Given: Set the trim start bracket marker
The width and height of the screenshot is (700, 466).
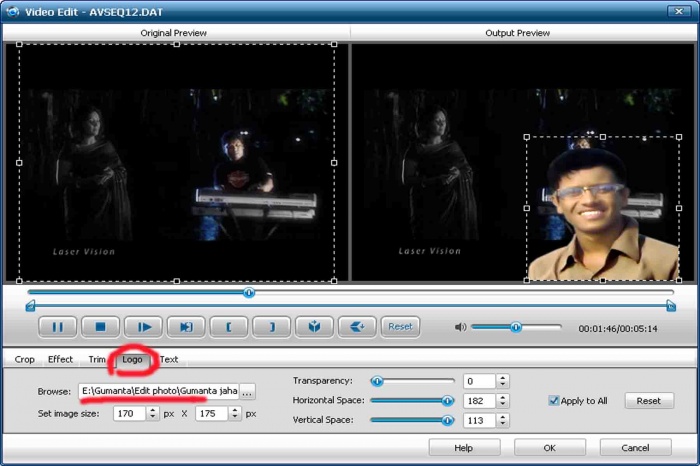Looking at the screenshot, I should [x=229, y=326].
